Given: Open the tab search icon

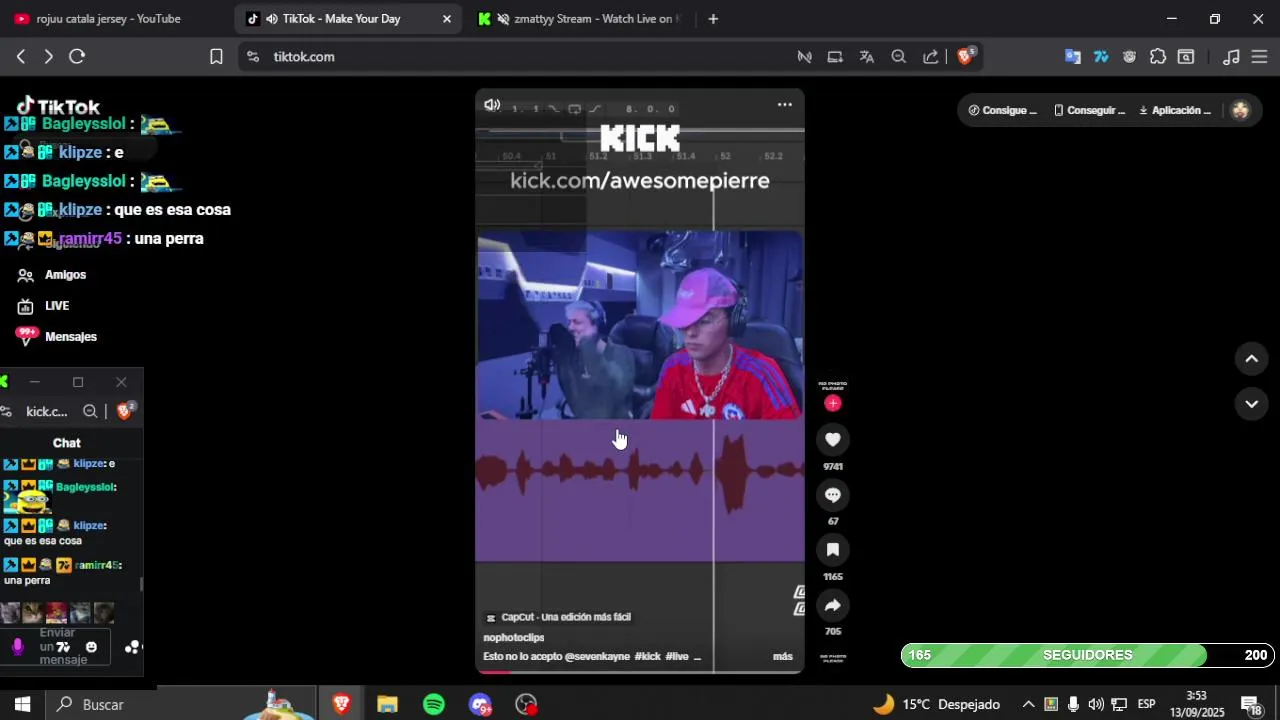Looking at the screenshot, I should click(1186, 57).
